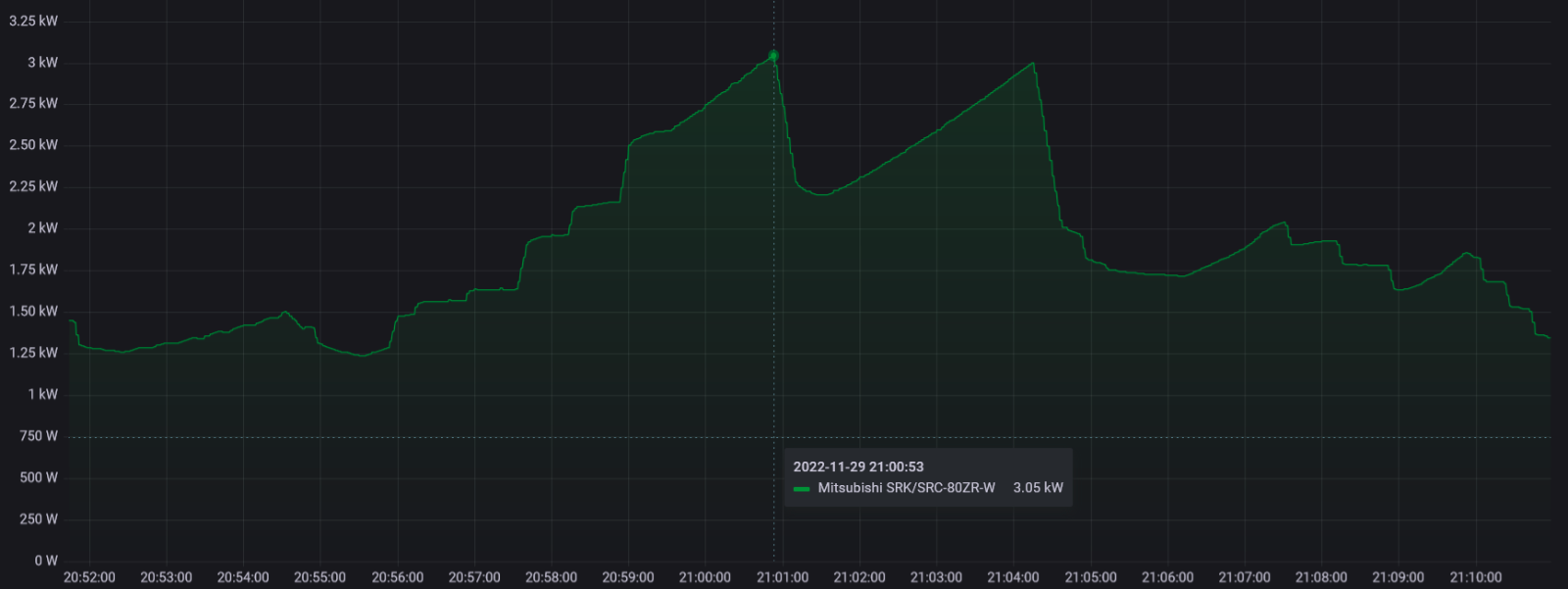
Task: Click the 20:57:00 time axis label
Action: pyautogui.click(x=474, y=577)
